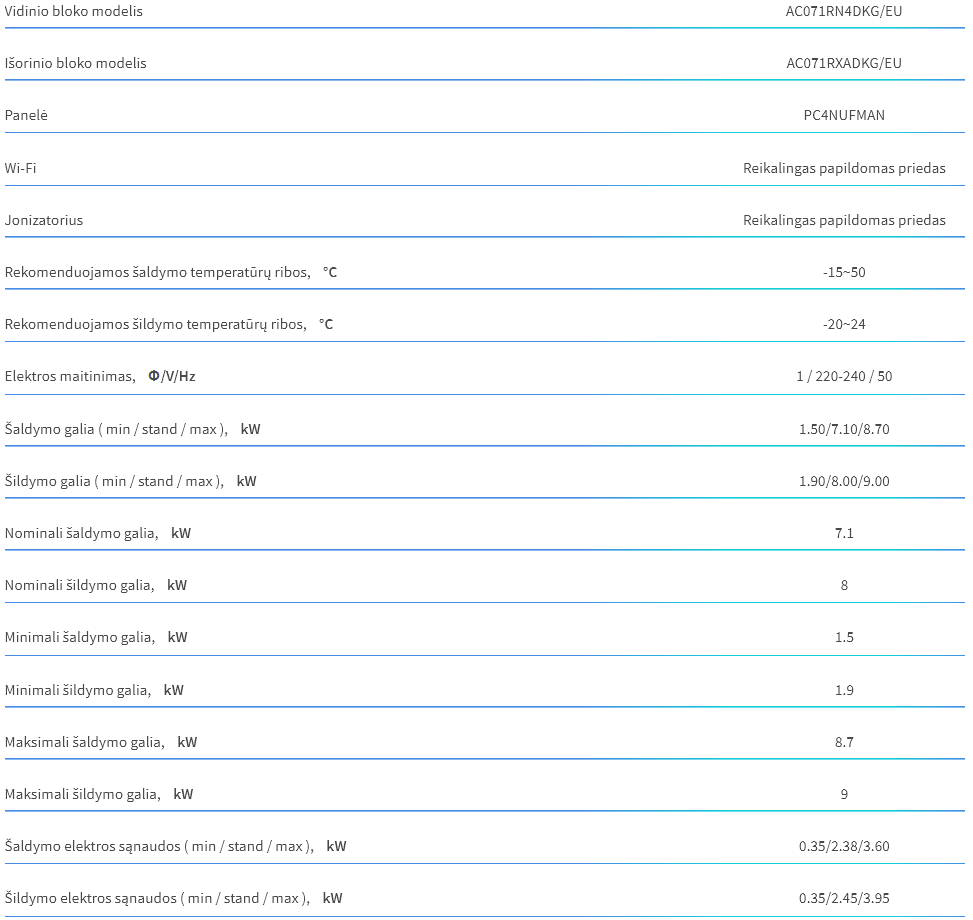This screenshot has height=920, width=973.
Task: Click the Wi-Fi row label
Action: tap(20, 168)
